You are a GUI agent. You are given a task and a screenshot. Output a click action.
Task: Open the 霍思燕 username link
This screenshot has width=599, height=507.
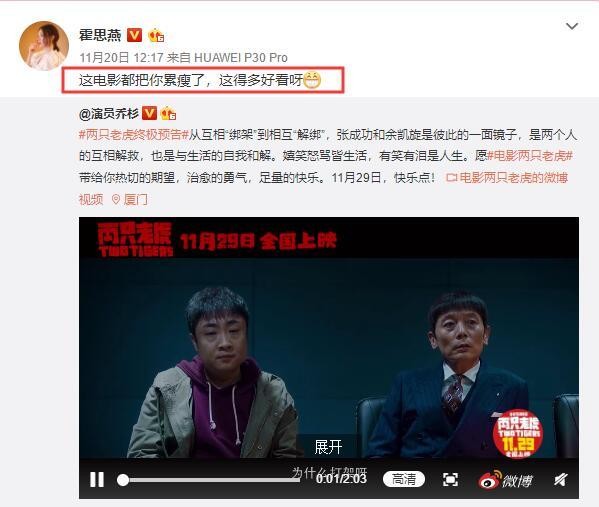(x=100, y=35)
